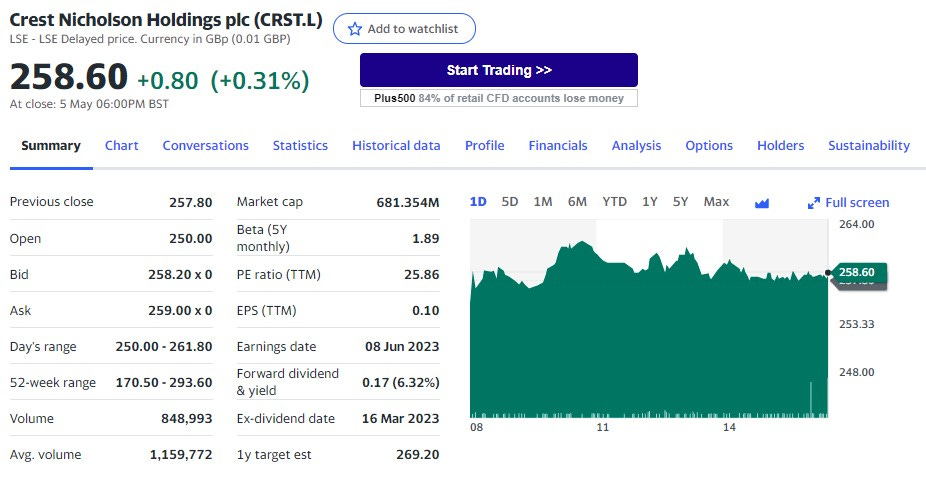Click the Bid value 258.20 x 0
The height and width of the screenshot is (490, 926).
[x=180, y=275]
